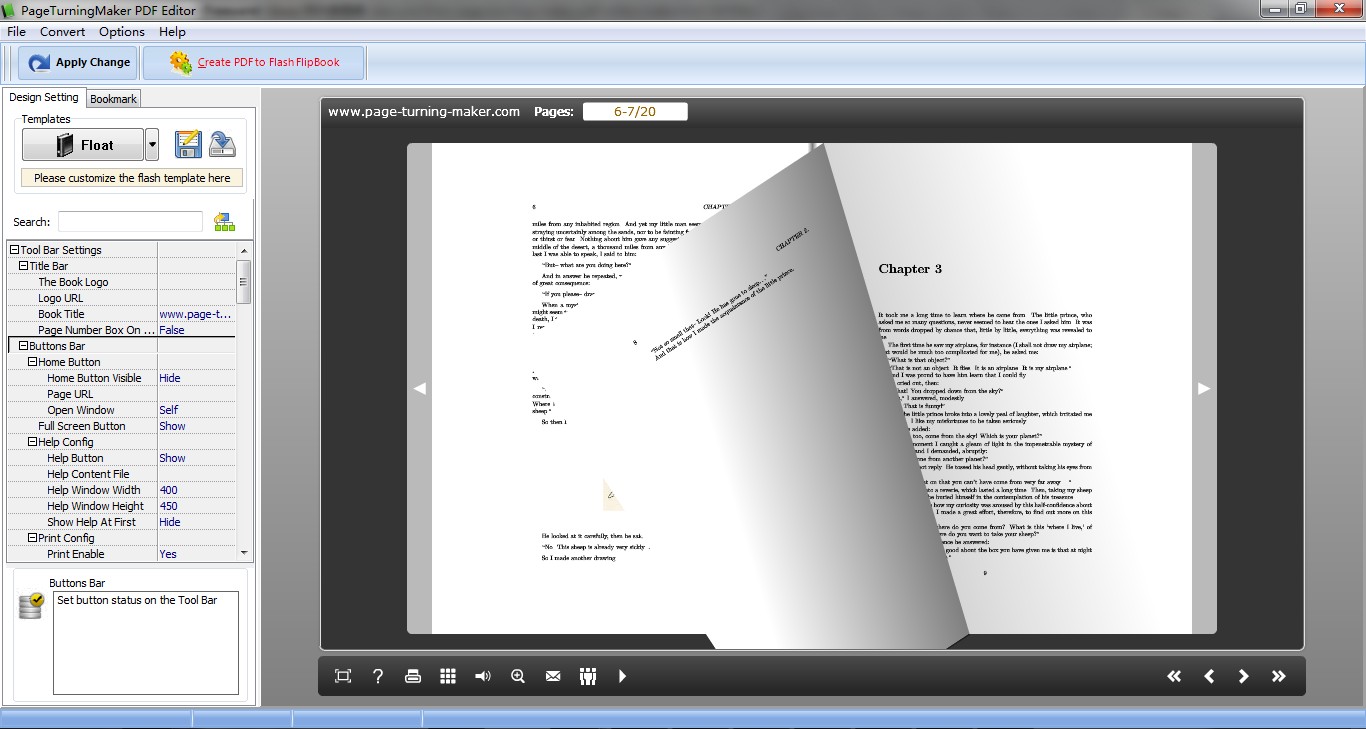This screenshot has width=1366, height=729.
Task: Toggle full screen in flipbook toolbar
Action: [x=343, y=676]
